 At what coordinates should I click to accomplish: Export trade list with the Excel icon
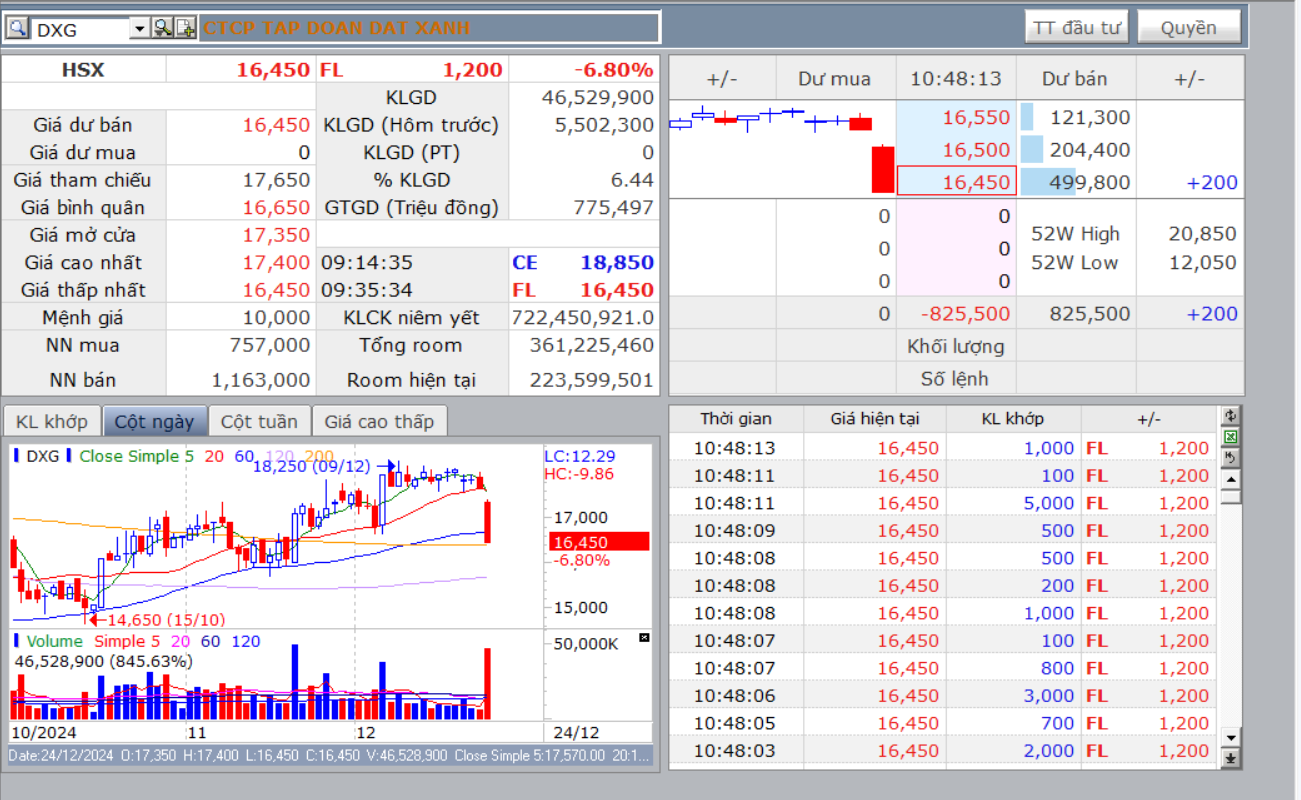point(1231,436)
